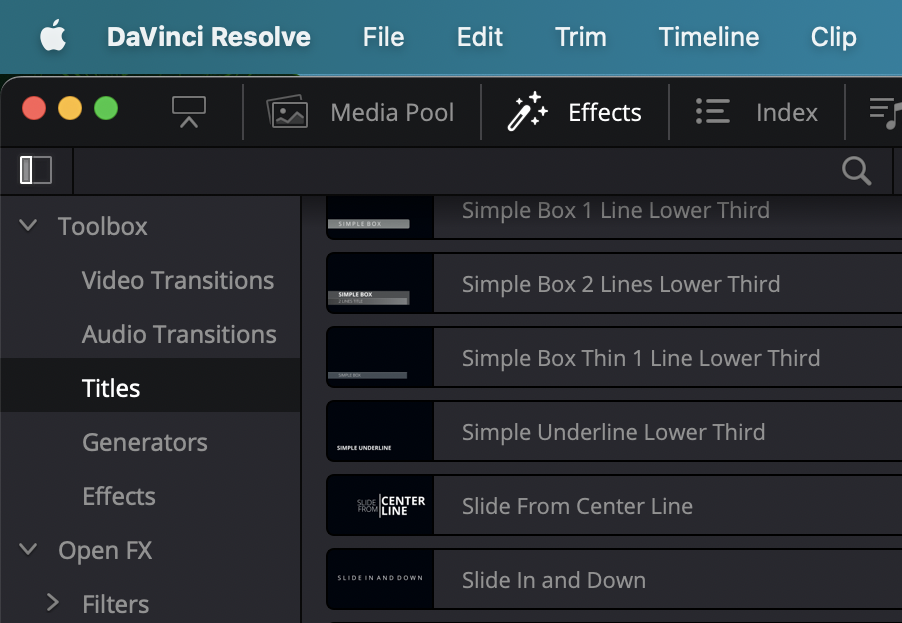Click the search magnifier icon
This screenshot has width=902, height=623.
click(x=857, y=171)
